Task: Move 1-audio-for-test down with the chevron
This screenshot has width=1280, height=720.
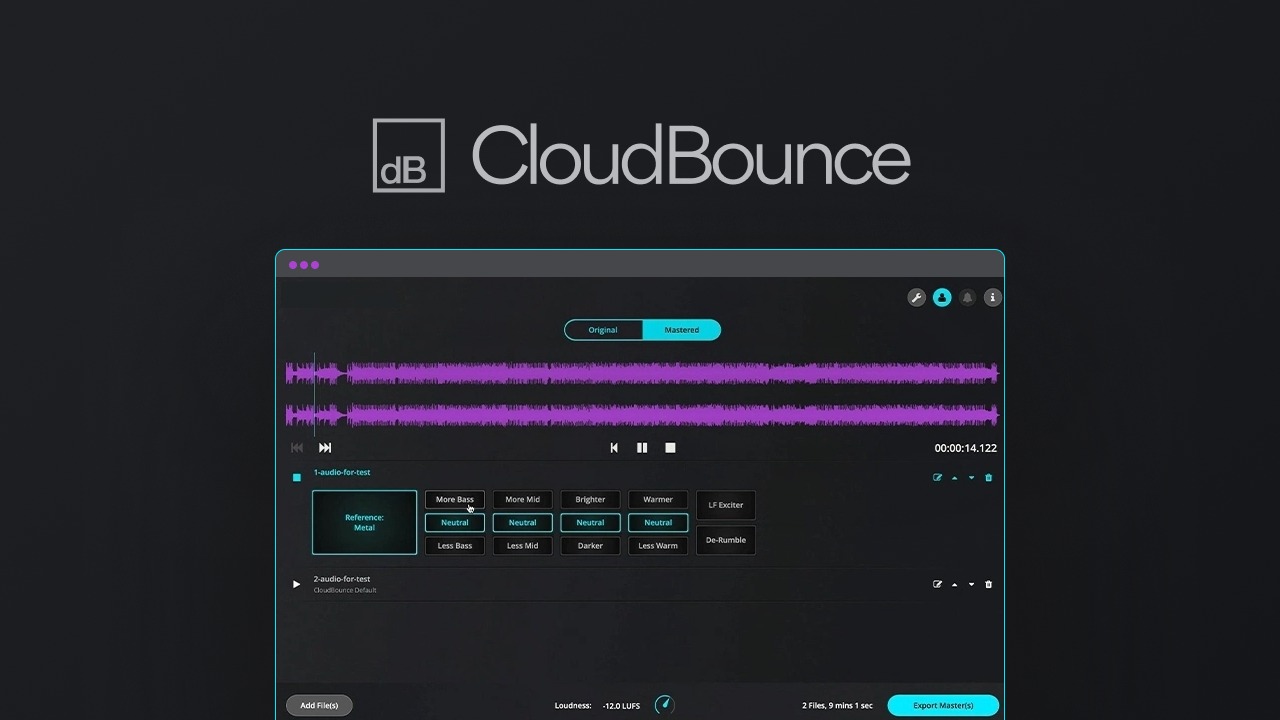Action: 970,477
